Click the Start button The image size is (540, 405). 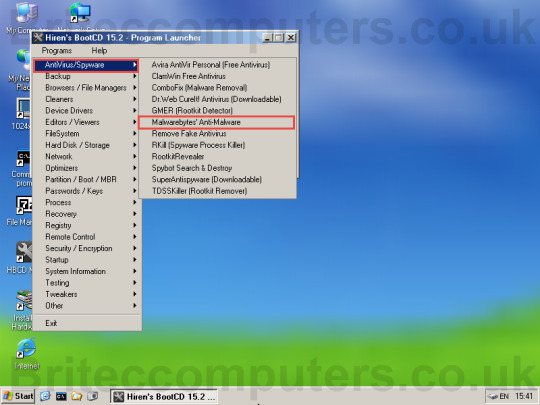19,396
